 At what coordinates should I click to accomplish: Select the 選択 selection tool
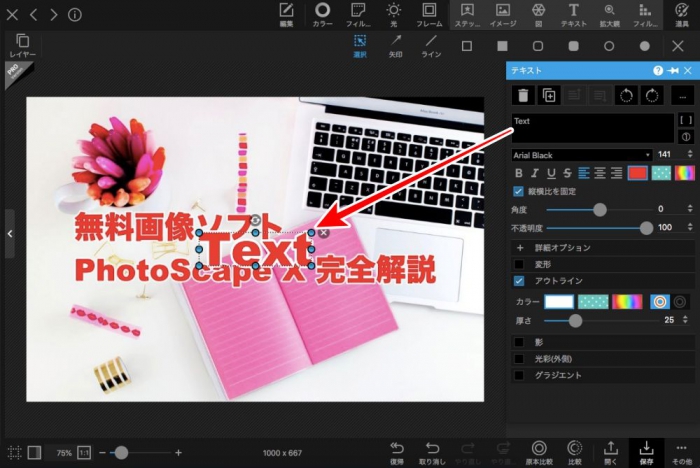360,46
